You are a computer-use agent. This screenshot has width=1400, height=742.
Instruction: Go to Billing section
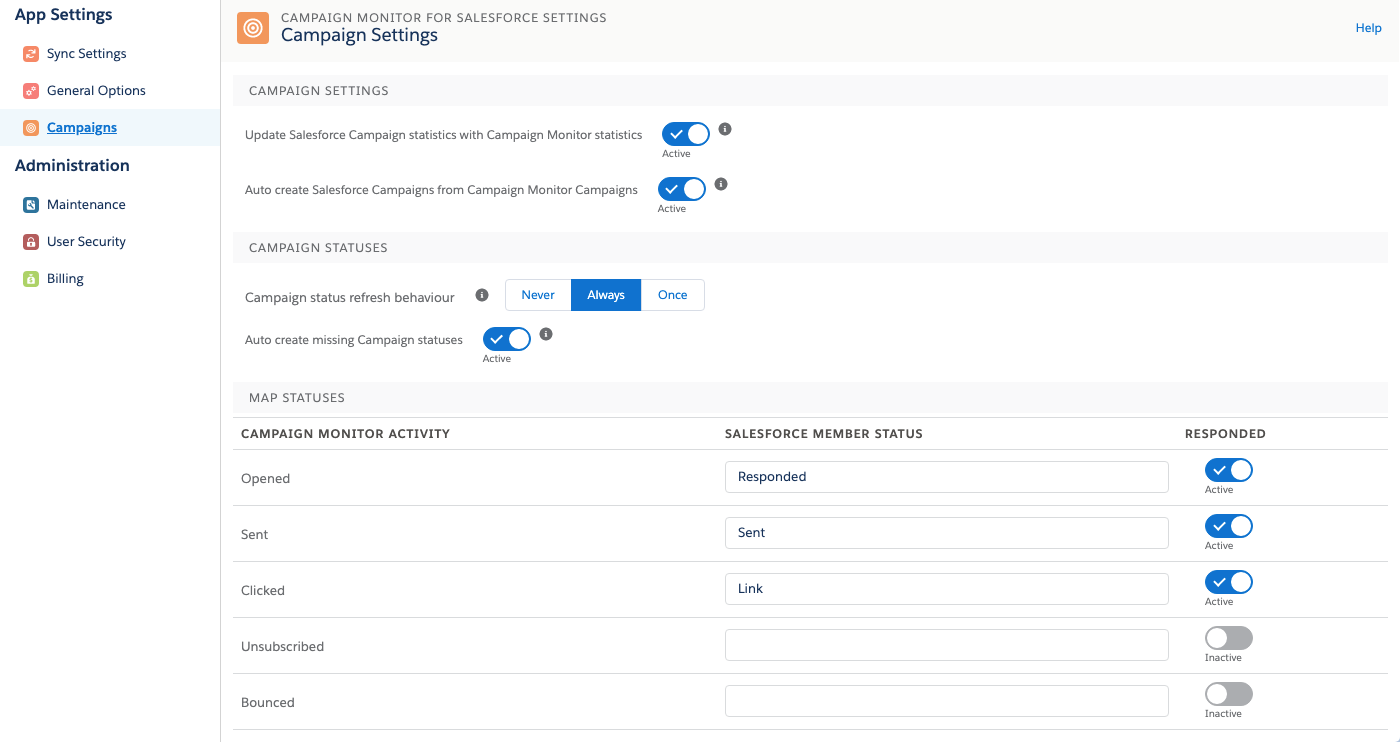pyautogui.click(x=65, y=279)
